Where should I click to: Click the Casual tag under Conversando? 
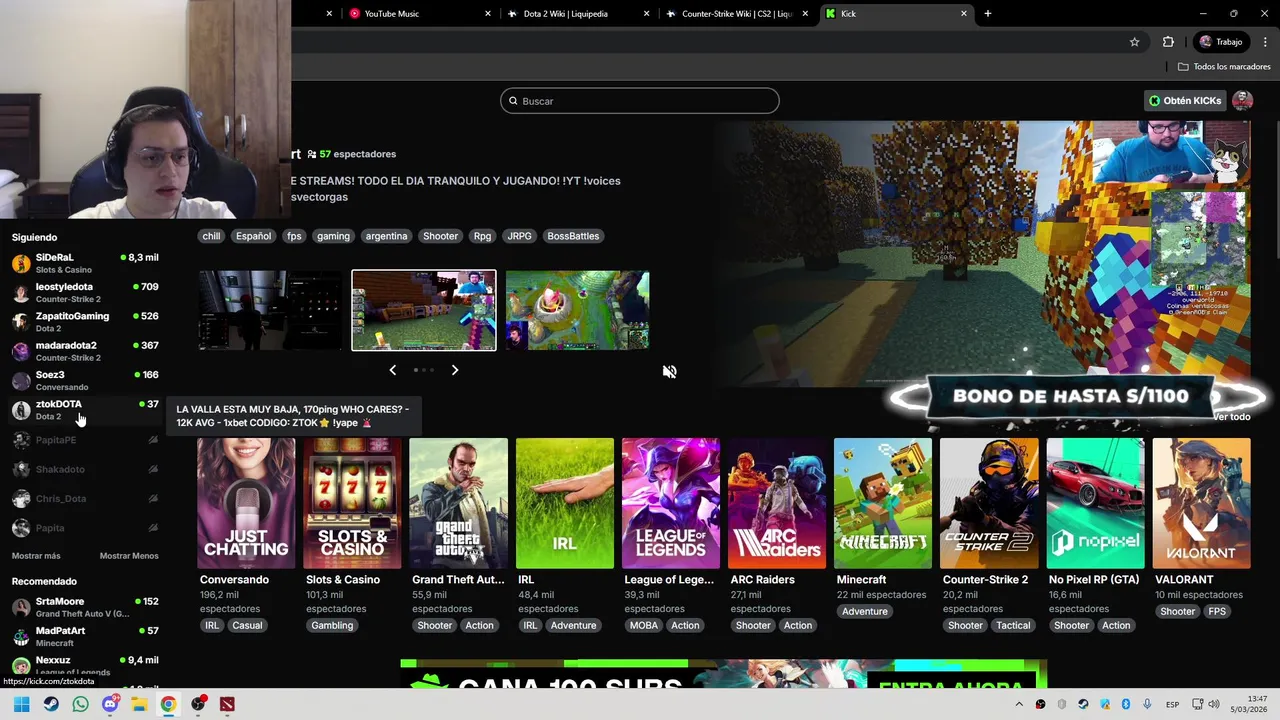247,625
